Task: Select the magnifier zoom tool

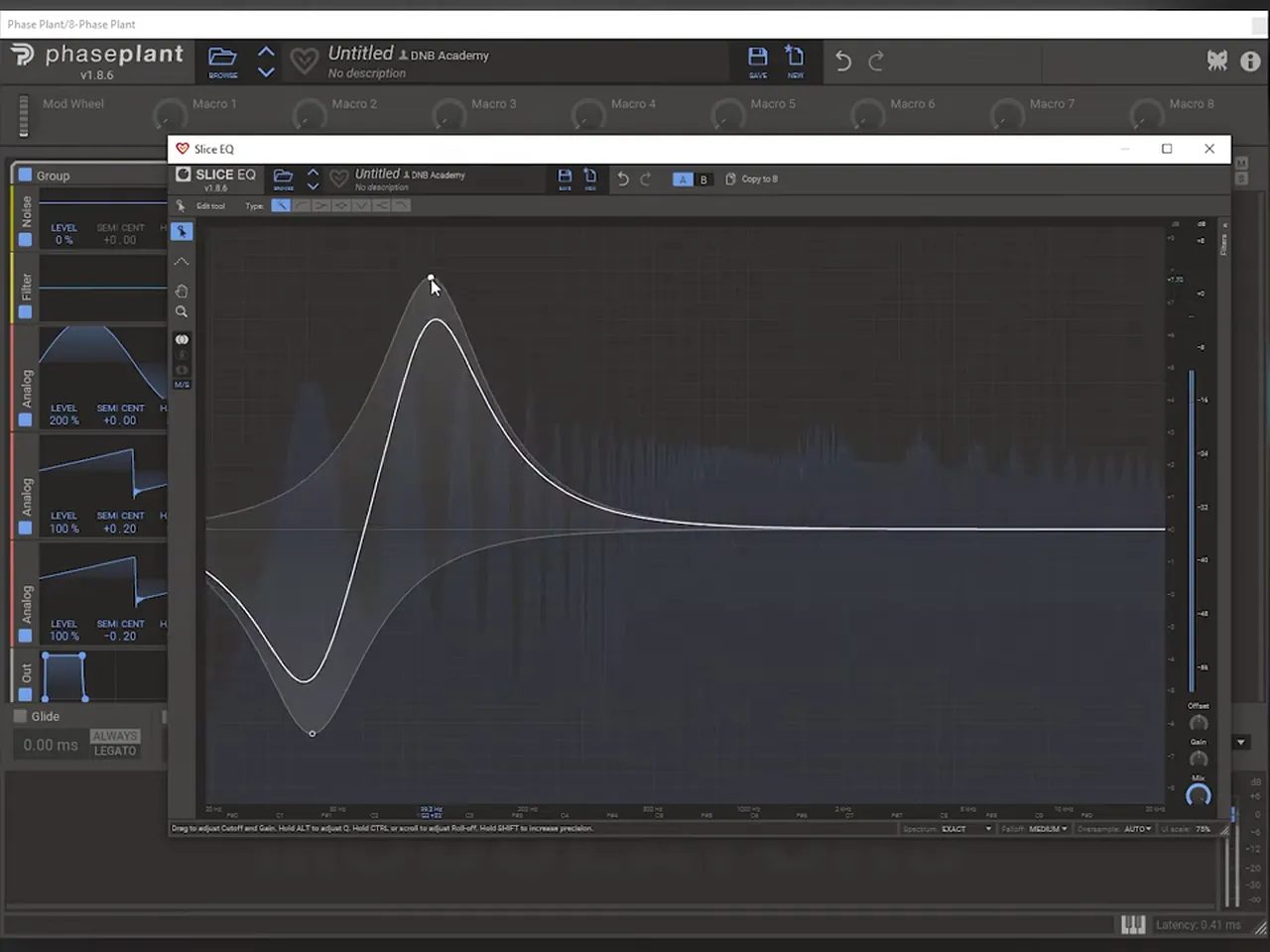Action: 182,312
